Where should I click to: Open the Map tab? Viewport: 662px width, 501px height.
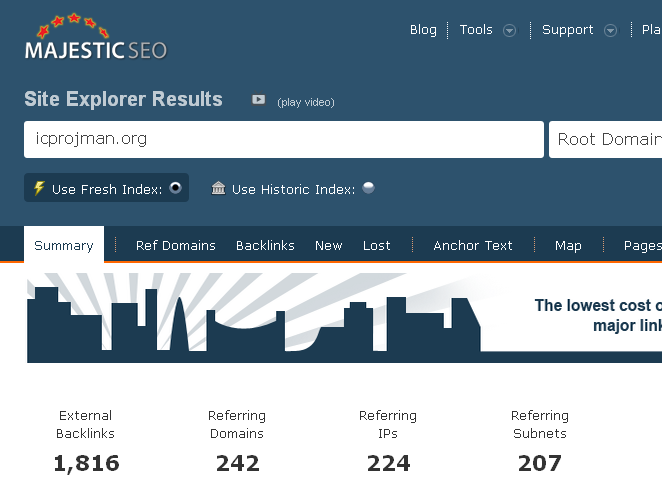568,245
